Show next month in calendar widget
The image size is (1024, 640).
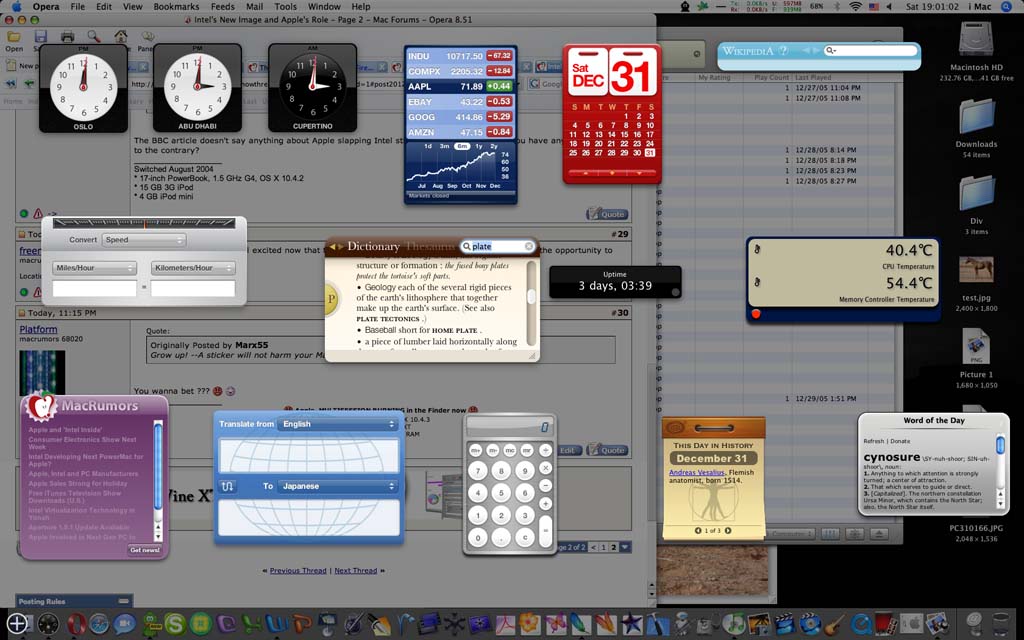pos(639,173)
